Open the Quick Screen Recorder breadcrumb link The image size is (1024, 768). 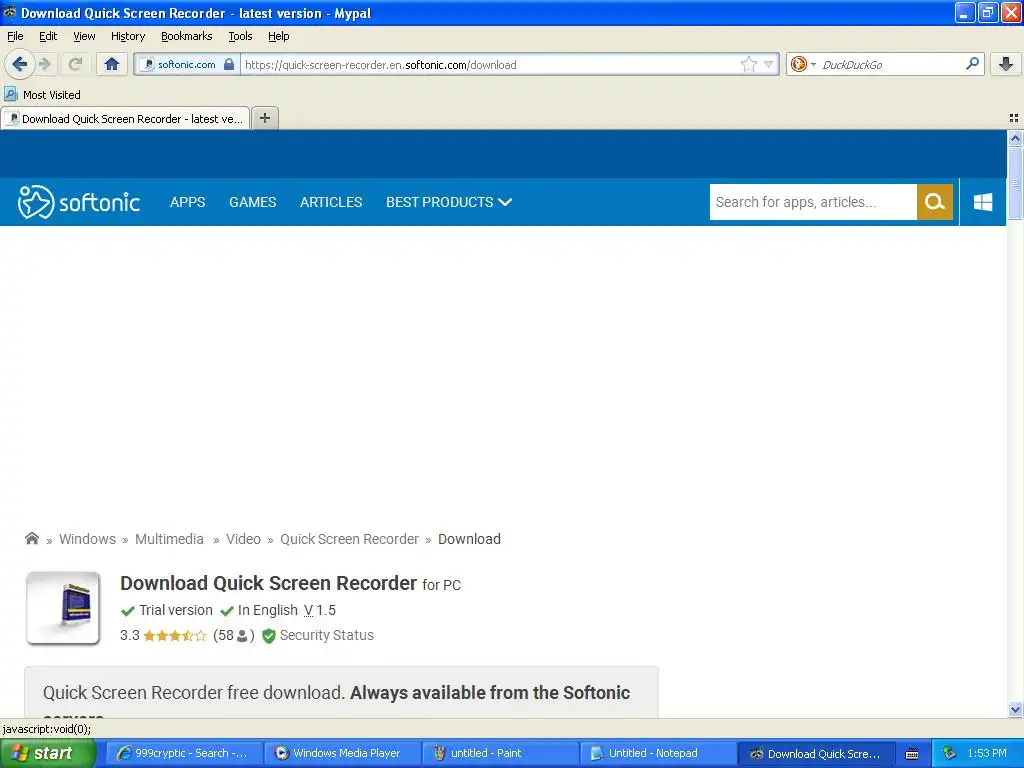(349, 539)
